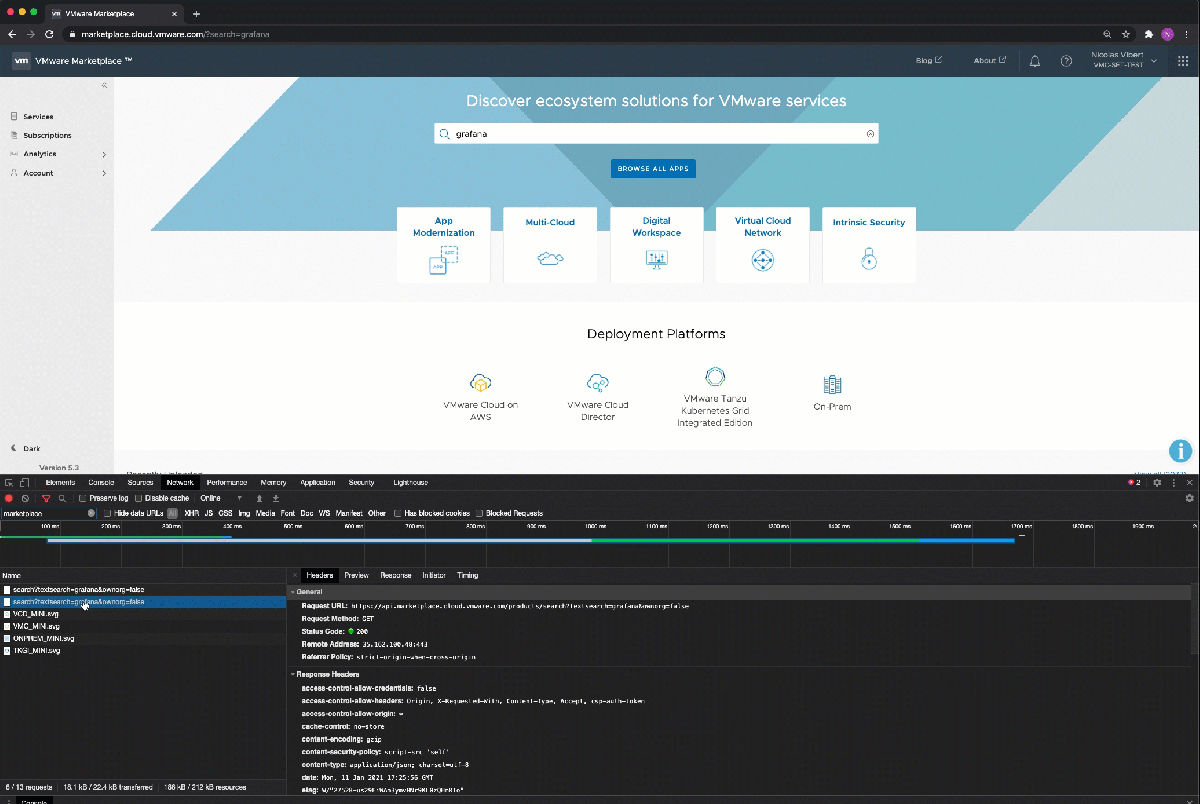1200x804 pixels.
Task: Choose VMware Tanzu Kubernetes Grid platform icon
Action: (x=715, y=376)
